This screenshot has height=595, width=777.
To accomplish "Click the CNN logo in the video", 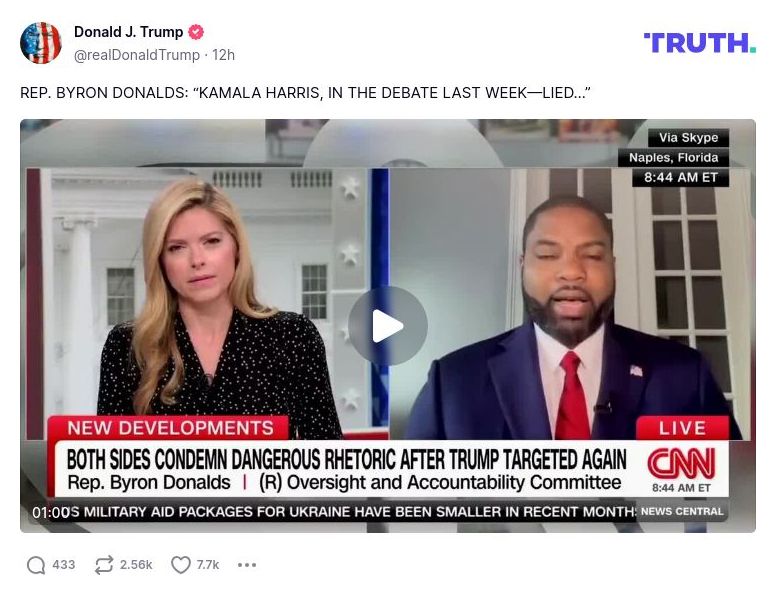I will 681,463.
